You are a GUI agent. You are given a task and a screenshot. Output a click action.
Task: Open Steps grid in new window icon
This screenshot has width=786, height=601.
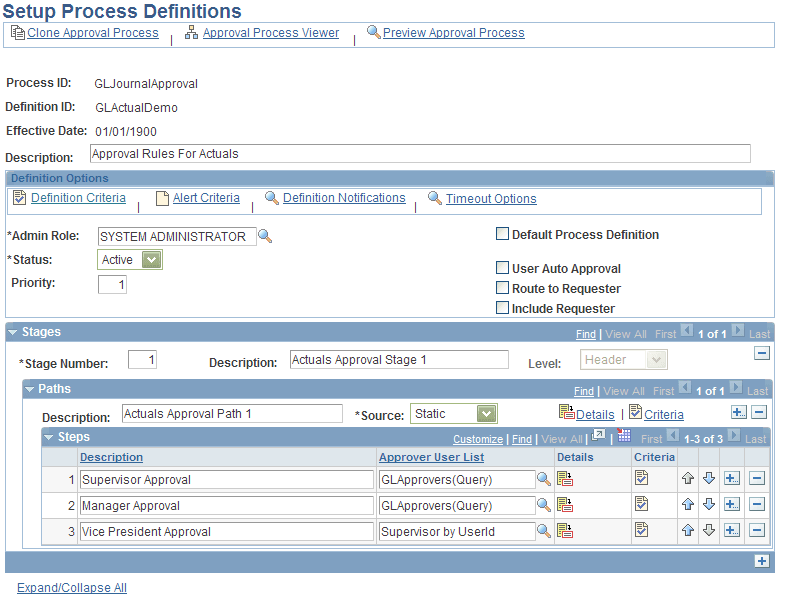click(x=599, y=435)
